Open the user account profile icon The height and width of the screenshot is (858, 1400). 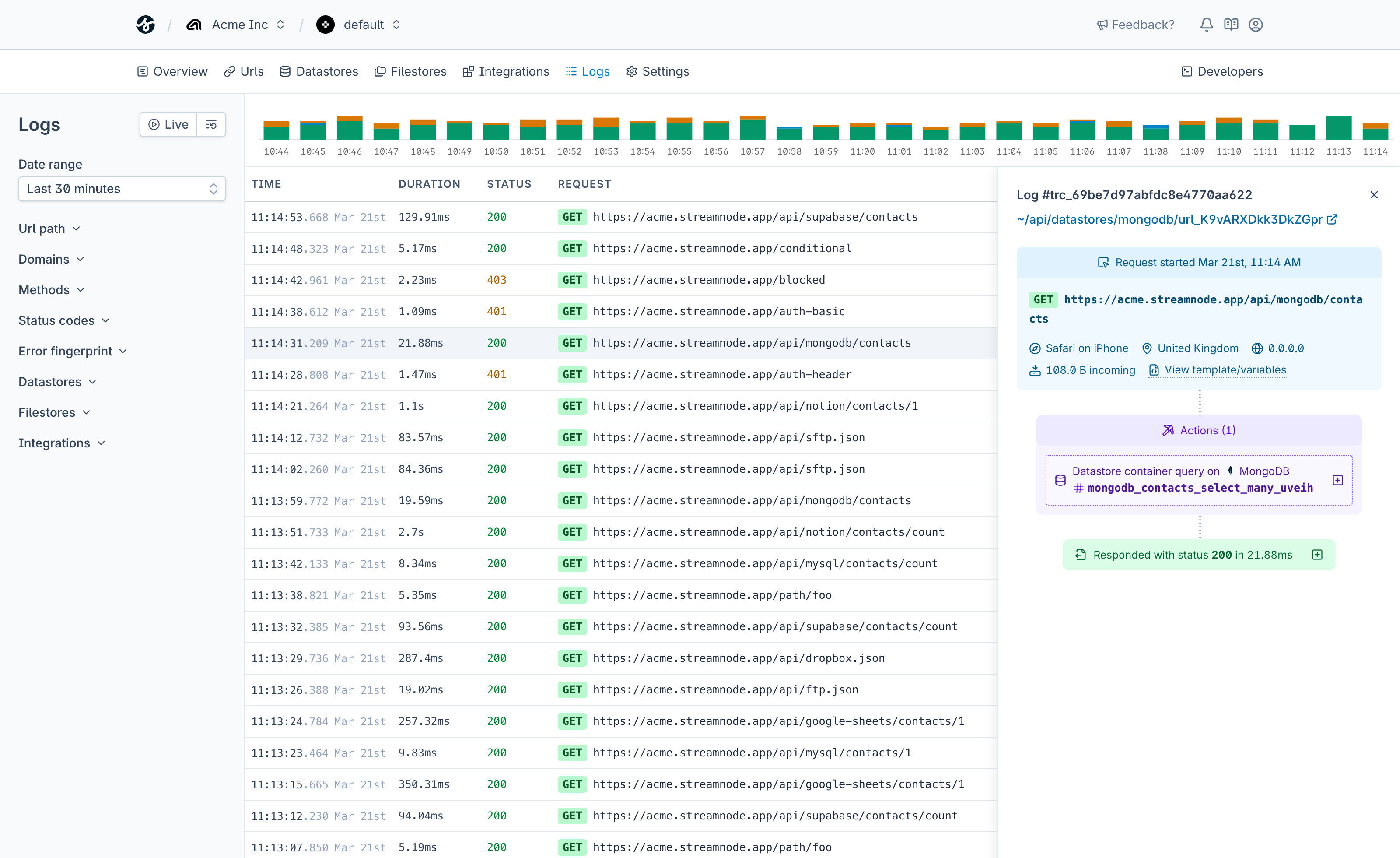click(x=1256, y=25)
